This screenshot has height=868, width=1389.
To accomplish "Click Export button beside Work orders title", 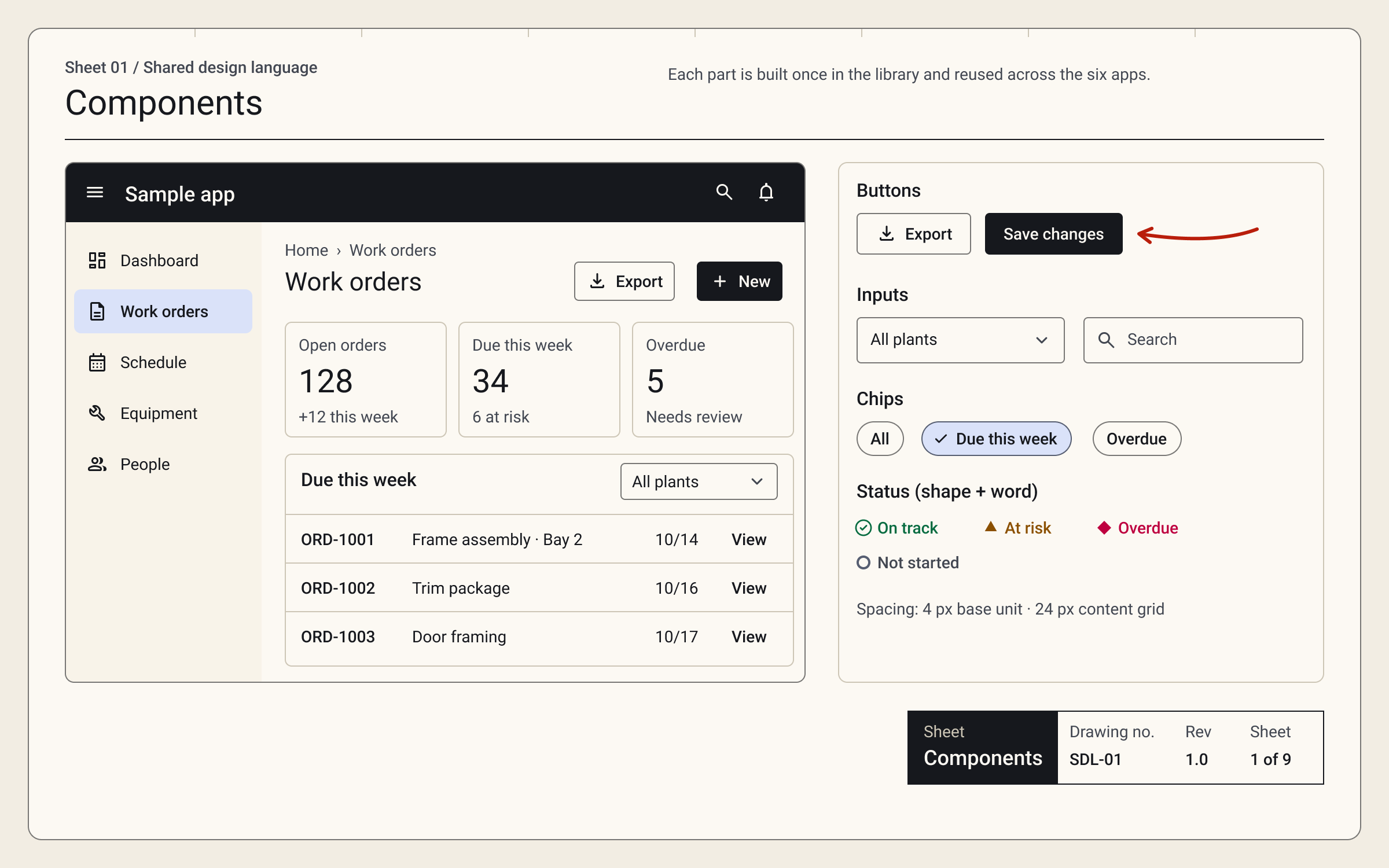I will (624, 281).
